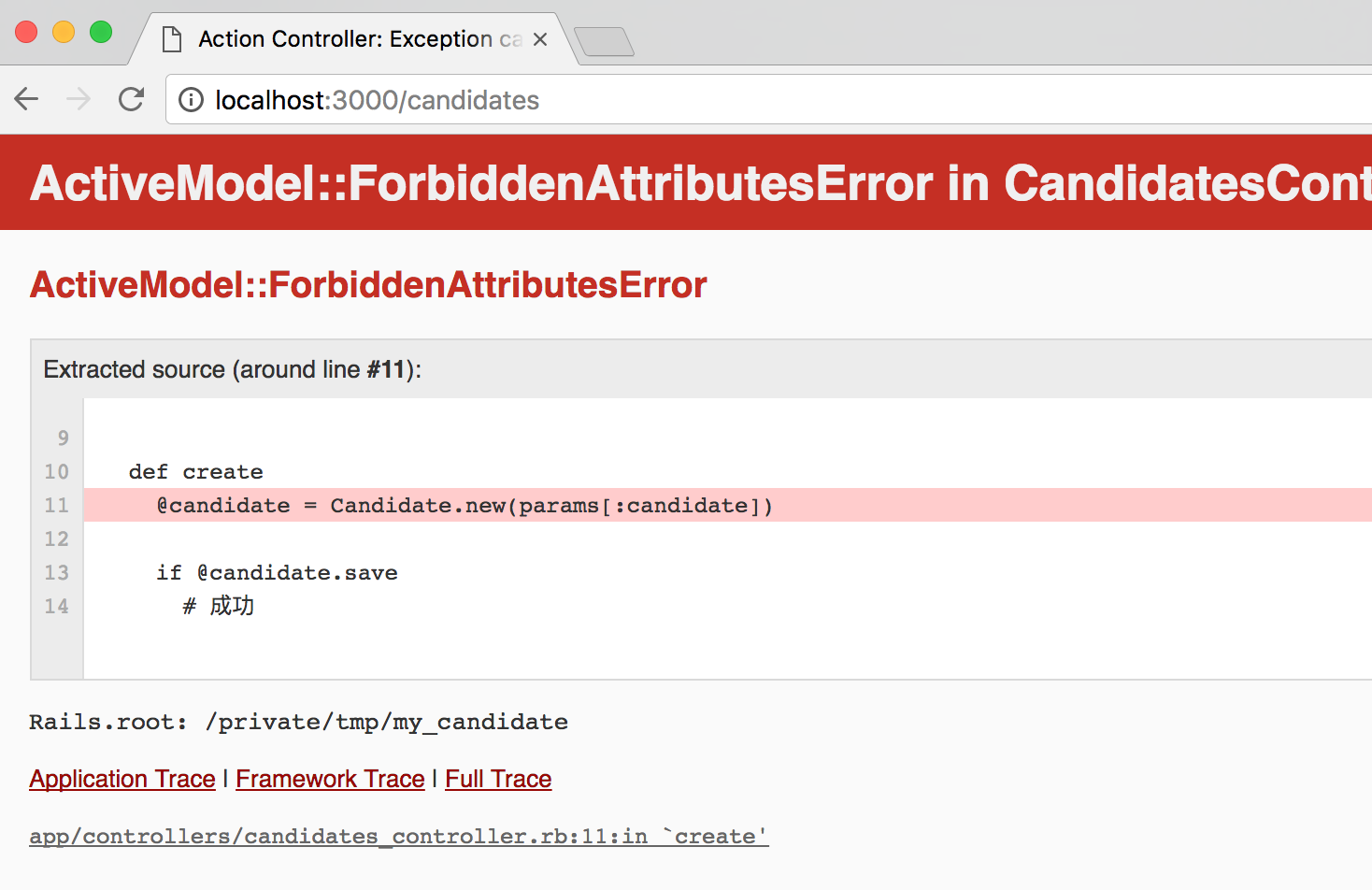The image size is (1372, 890).
Task: Open a new browser tab
Action: pyautogui.click(x=604, y=42)
